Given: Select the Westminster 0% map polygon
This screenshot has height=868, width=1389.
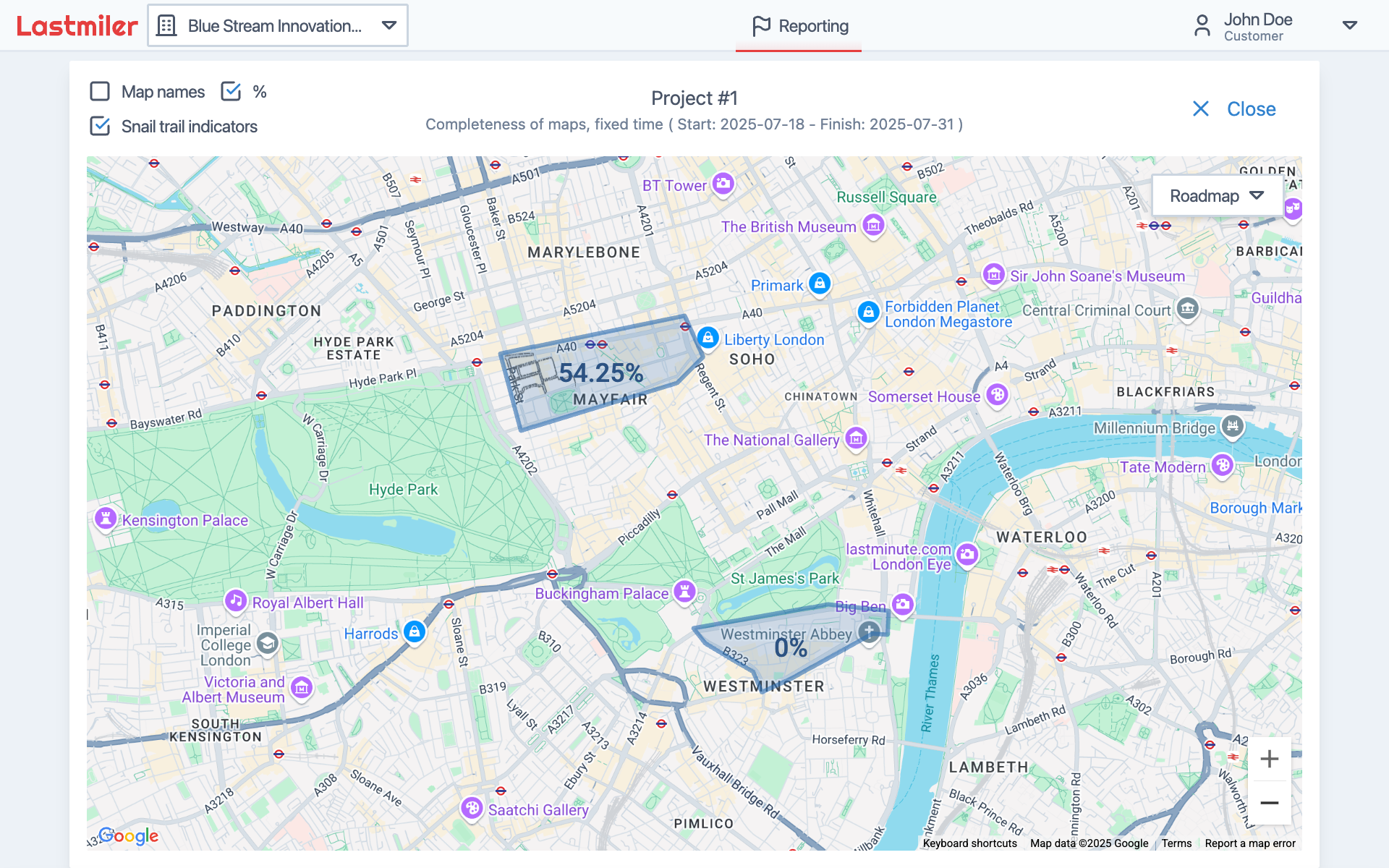Looking at the screenshot, I should click(x=790, y=647).
